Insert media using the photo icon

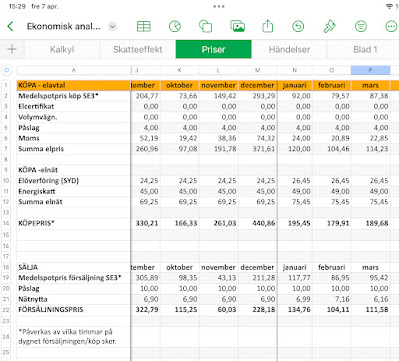(x=237, y=26)
